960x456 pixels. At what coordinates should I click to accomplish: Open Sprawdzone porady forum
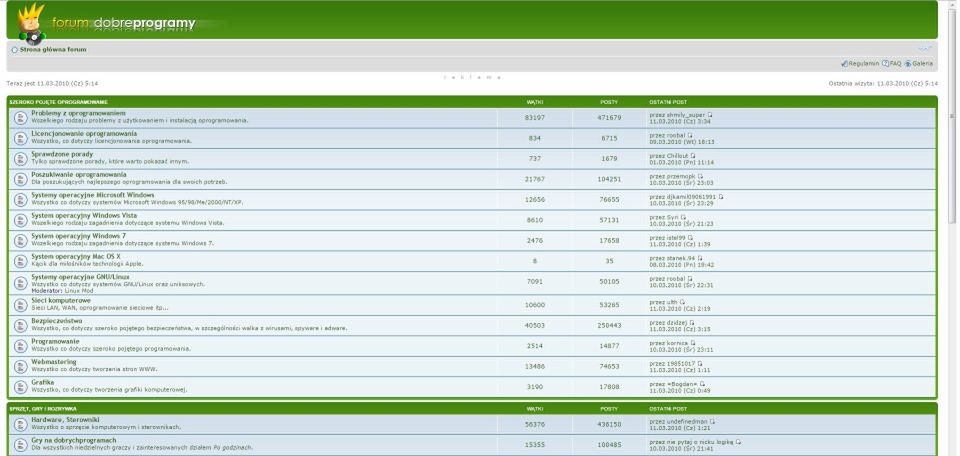click(62, 154)
